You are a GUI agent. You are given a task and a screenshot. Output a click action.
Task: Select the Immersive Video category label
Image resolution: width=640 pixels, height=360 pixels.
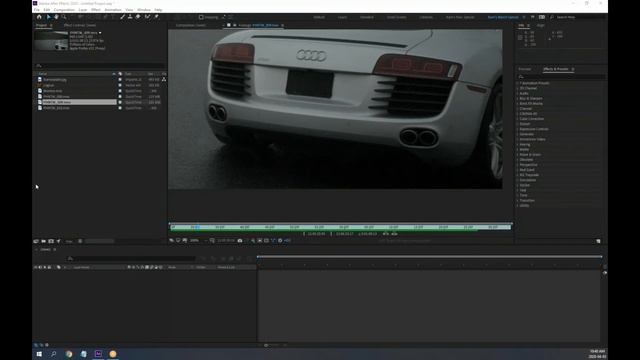532,139
